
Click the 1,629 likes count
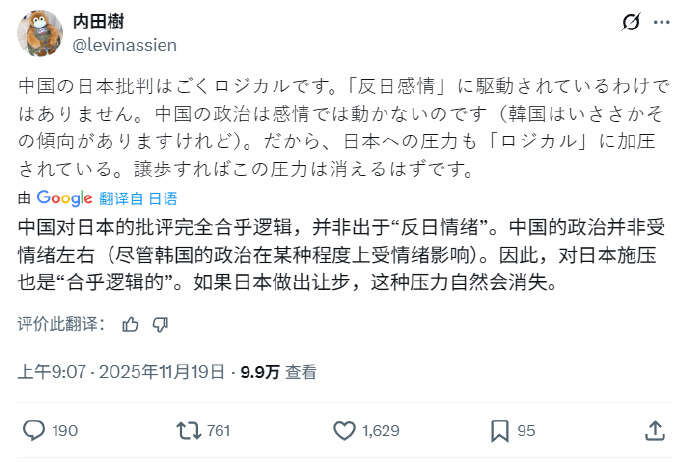click(381, 431)
